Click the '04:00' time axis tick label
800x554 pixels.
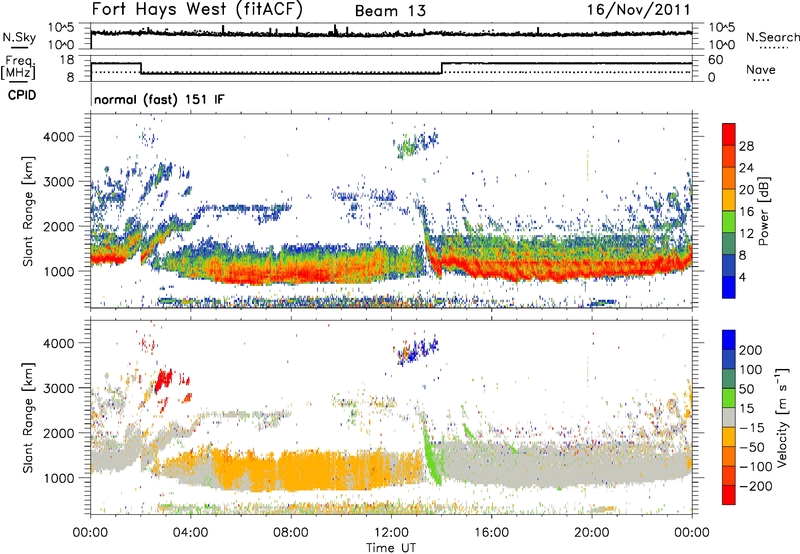pyautogui.click(x=191, y=533)
